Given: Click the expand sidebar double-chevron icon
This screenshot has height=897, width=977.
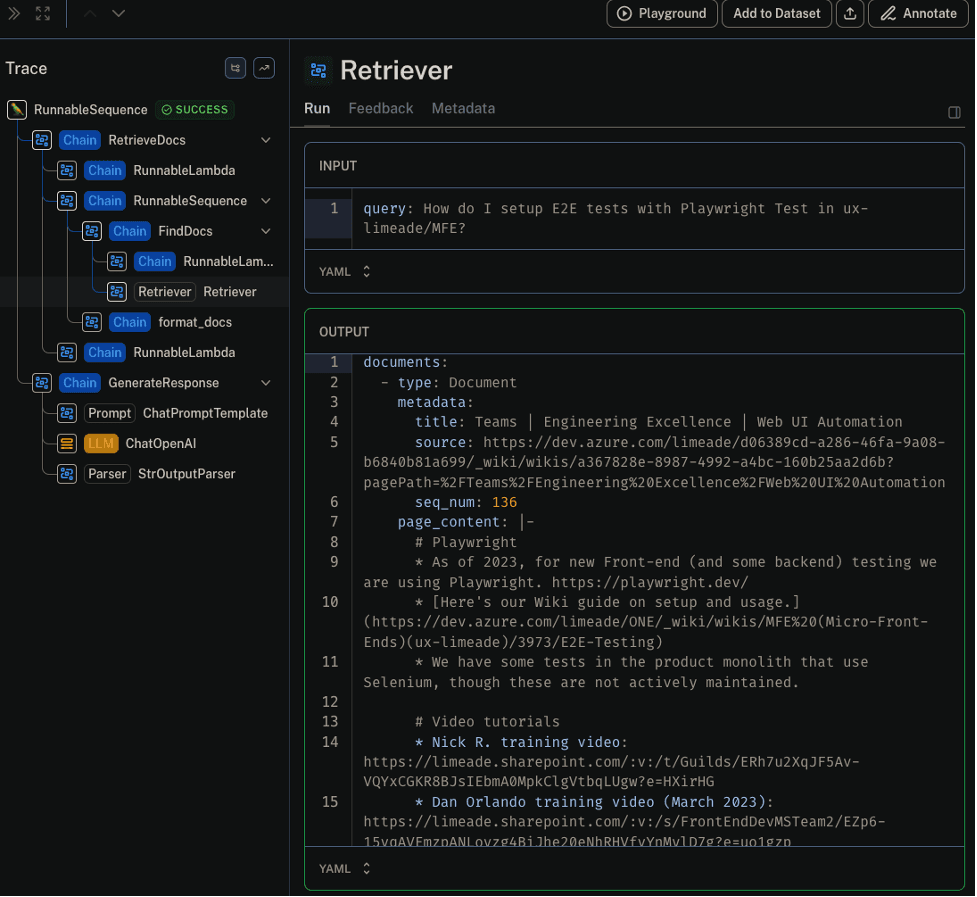Looking at the screenshot, I should click(x=14, y=14).
